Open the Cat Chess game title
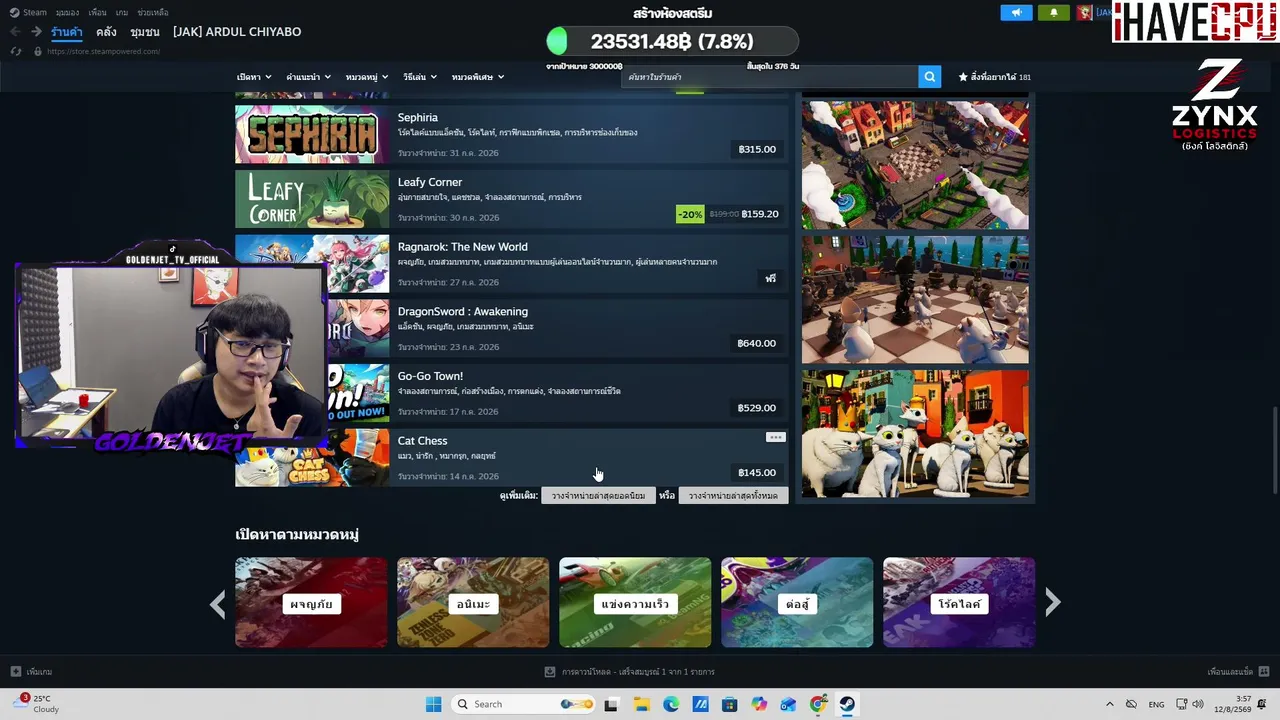This screenshot has height=720, width=1280. tap(422, 441)
